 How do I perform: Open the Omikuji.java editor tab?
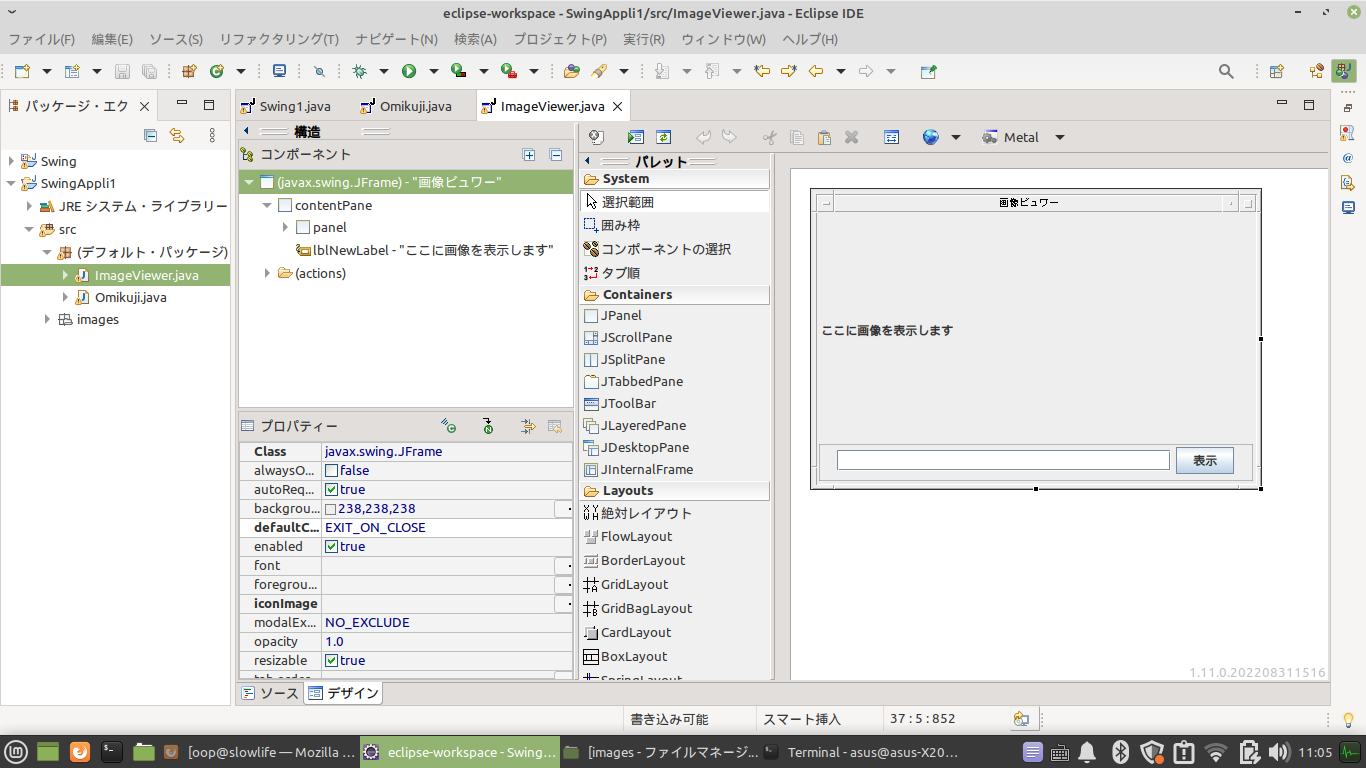[414, 107]
